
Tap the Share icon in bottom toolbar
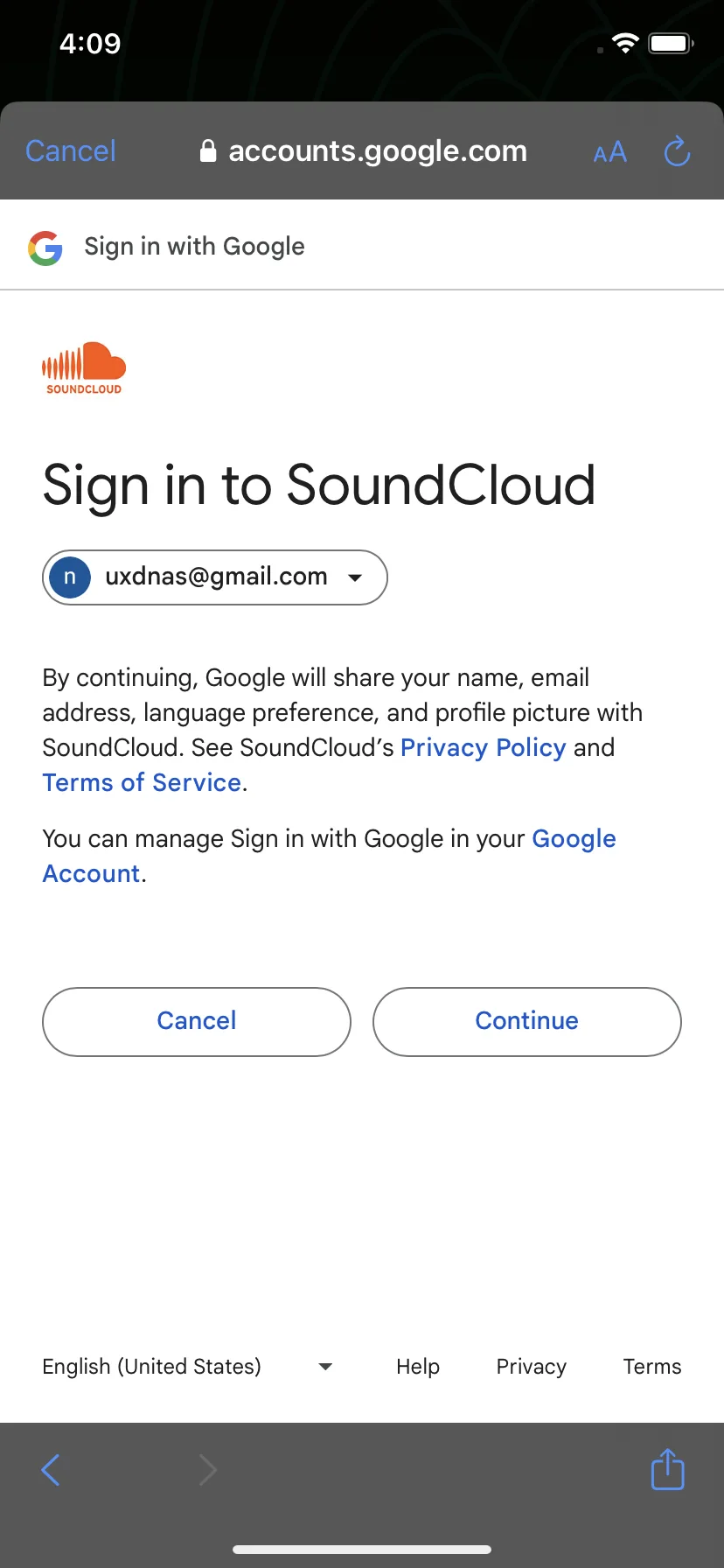[668, 1469]
